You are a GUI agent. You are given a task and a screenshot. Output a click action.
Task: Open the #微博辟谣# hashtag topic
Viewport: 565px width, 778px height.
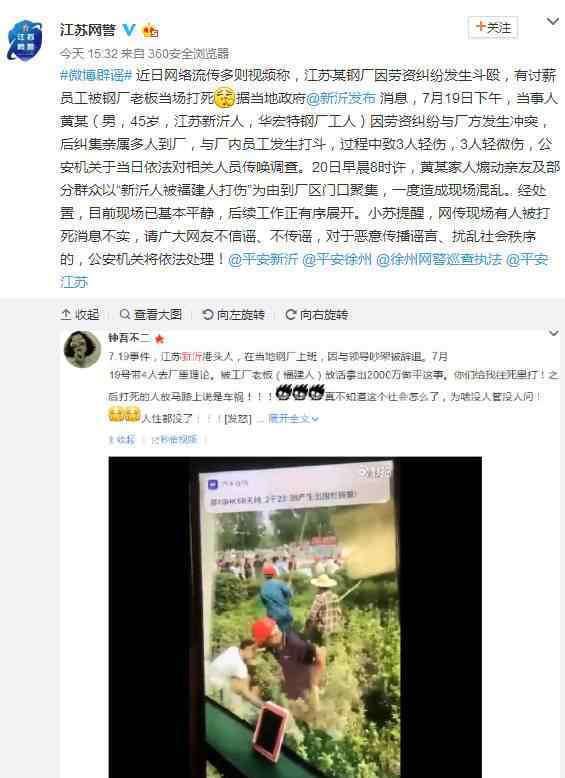pos(96,75)
